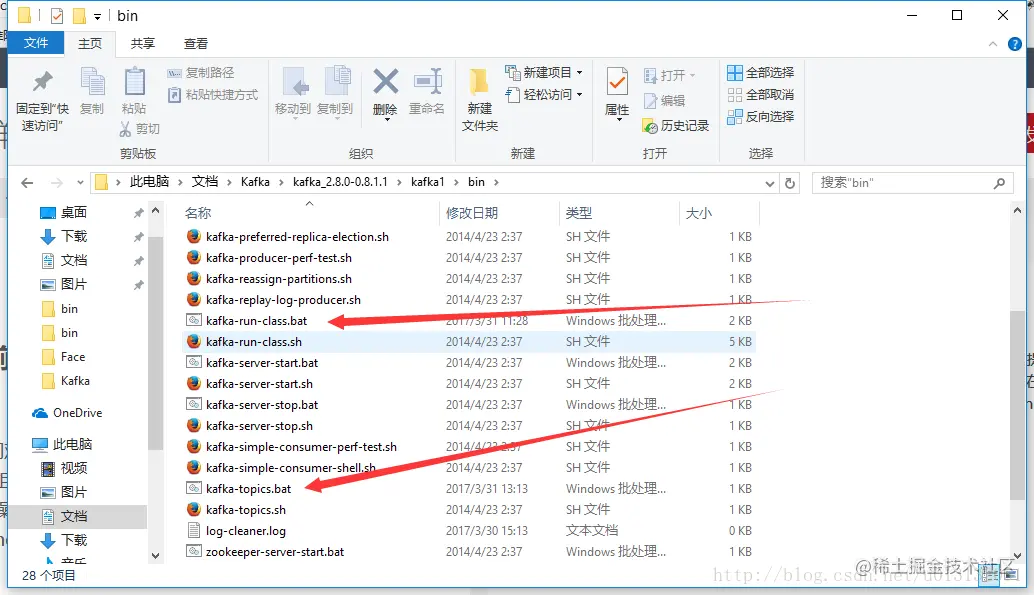The height and width of the screenshot is (595, 1034).
Task: Click the Copy icon in the ribbon
Action: pos(92,82)
